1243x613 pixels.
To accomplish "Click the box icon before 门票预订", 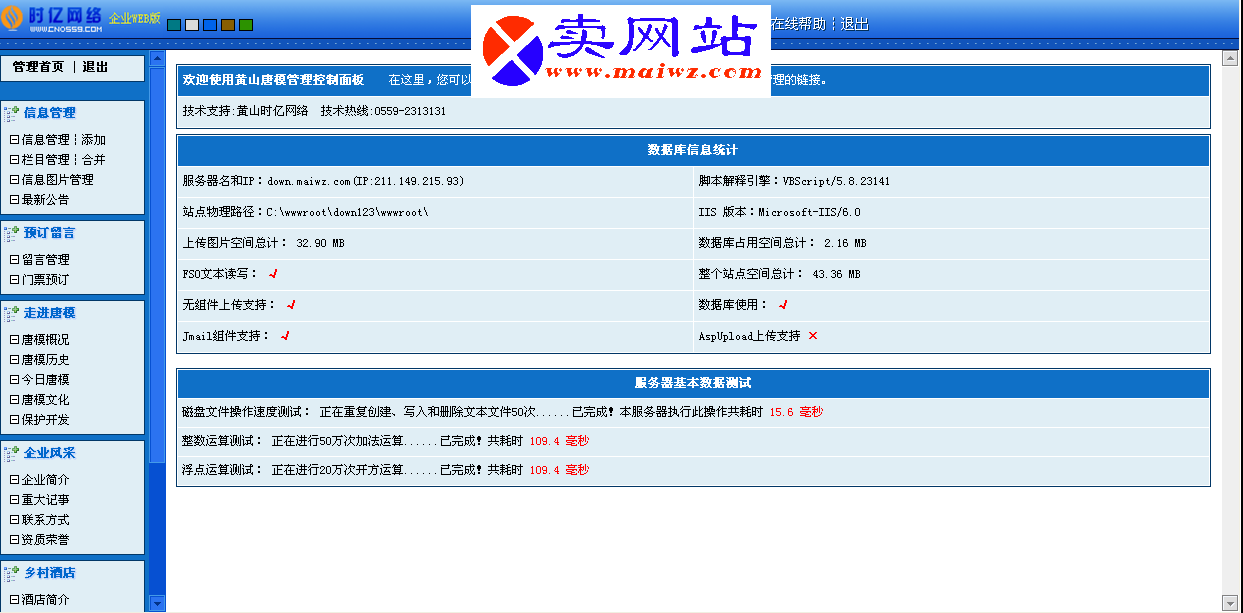I will (x=14, y=280).
